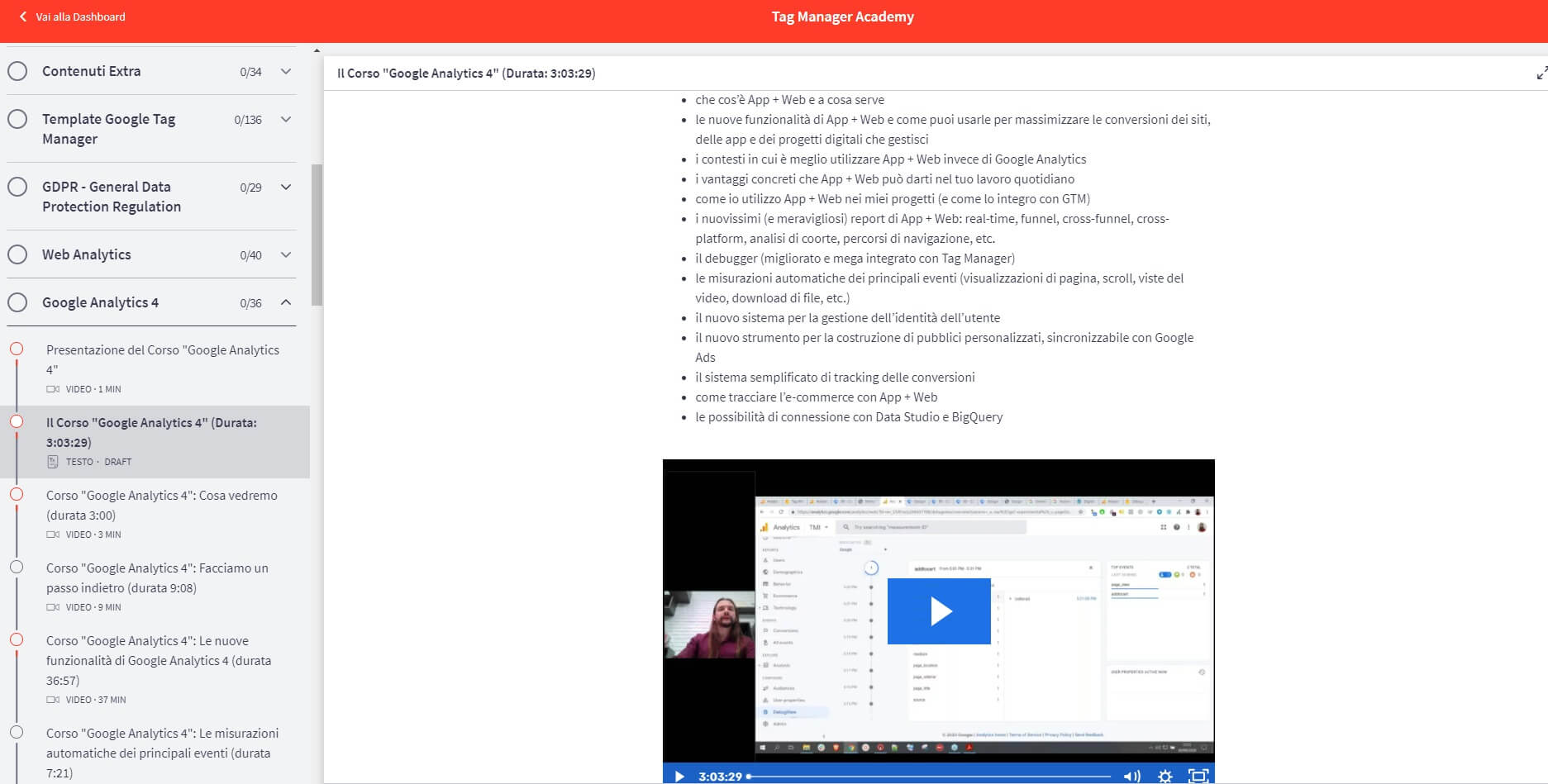Open the Web Analytics section title
1548x784 pixels.
87,254
